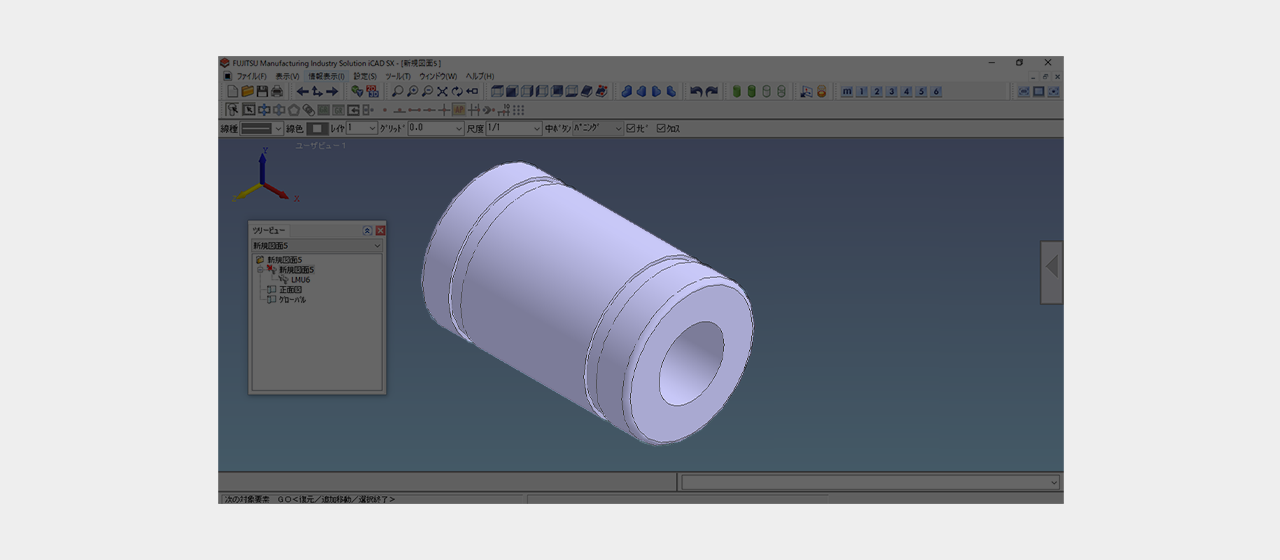The height and width of the screenshot is (560, 1280).
Task: Select LMU6 in the tree view
Action: pos(300,280)
